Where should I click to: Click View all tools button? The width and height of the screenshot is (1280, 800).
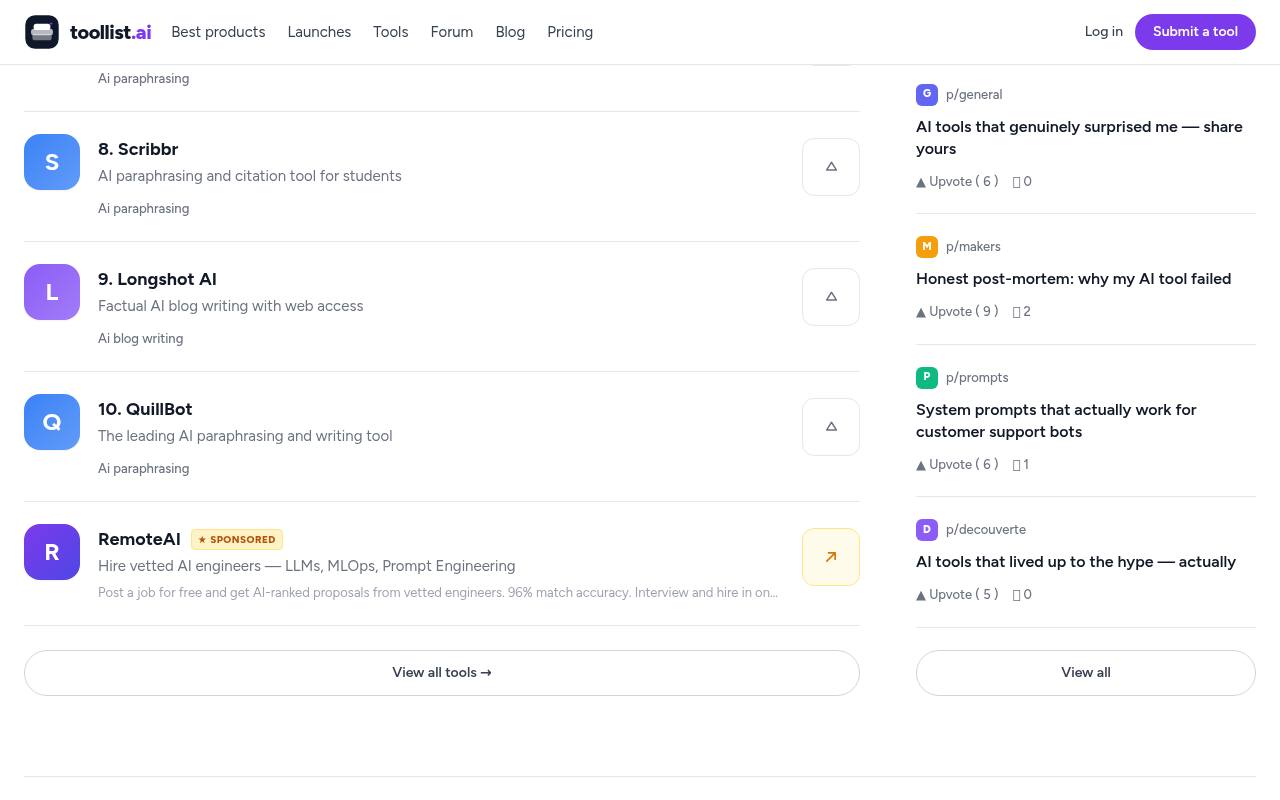[442, 673]
